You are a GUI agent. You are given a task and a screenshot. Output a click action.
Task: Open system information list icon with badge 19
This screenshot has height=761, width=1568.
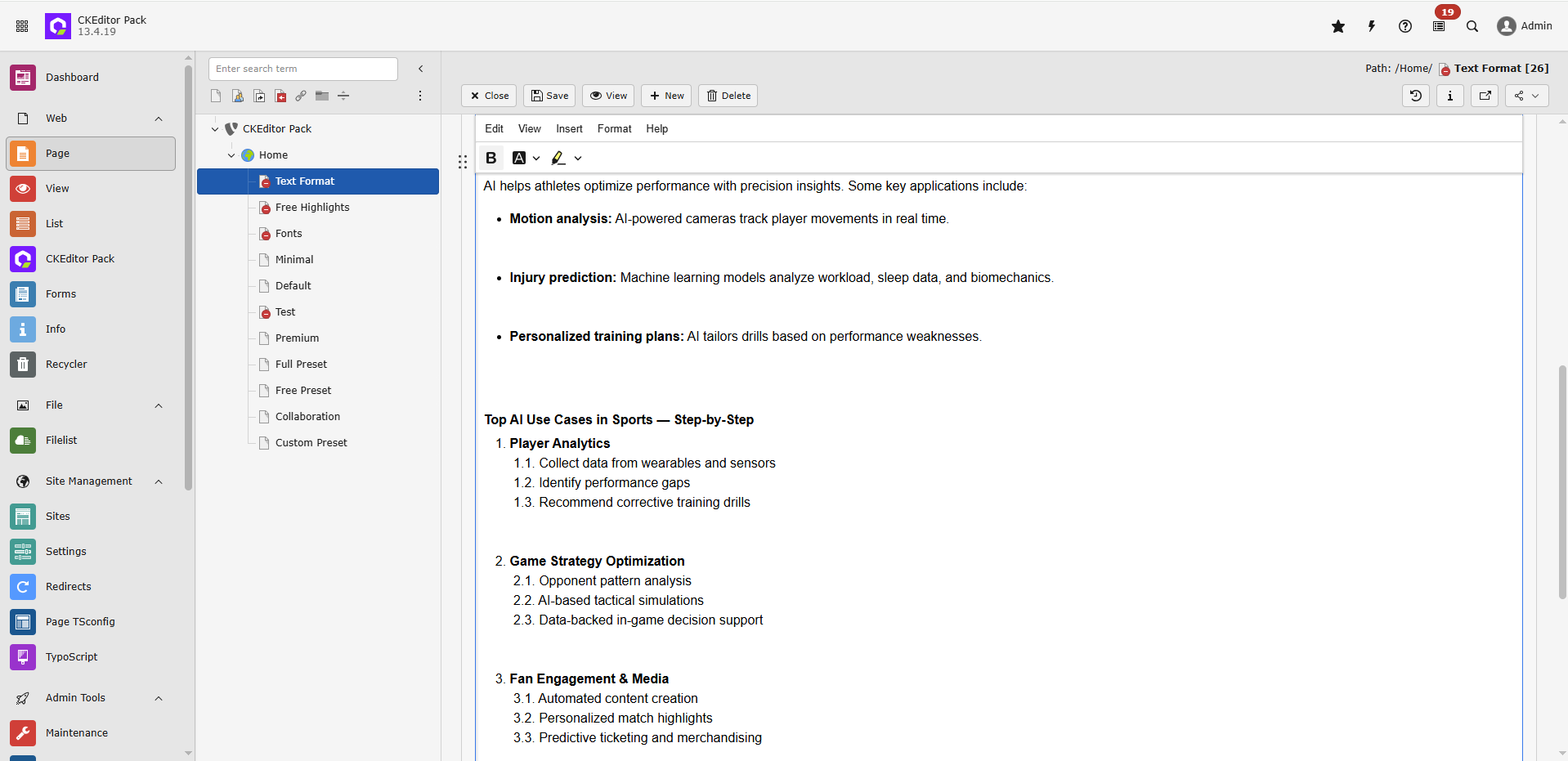pyautogui.click(x=1439, y=26)
